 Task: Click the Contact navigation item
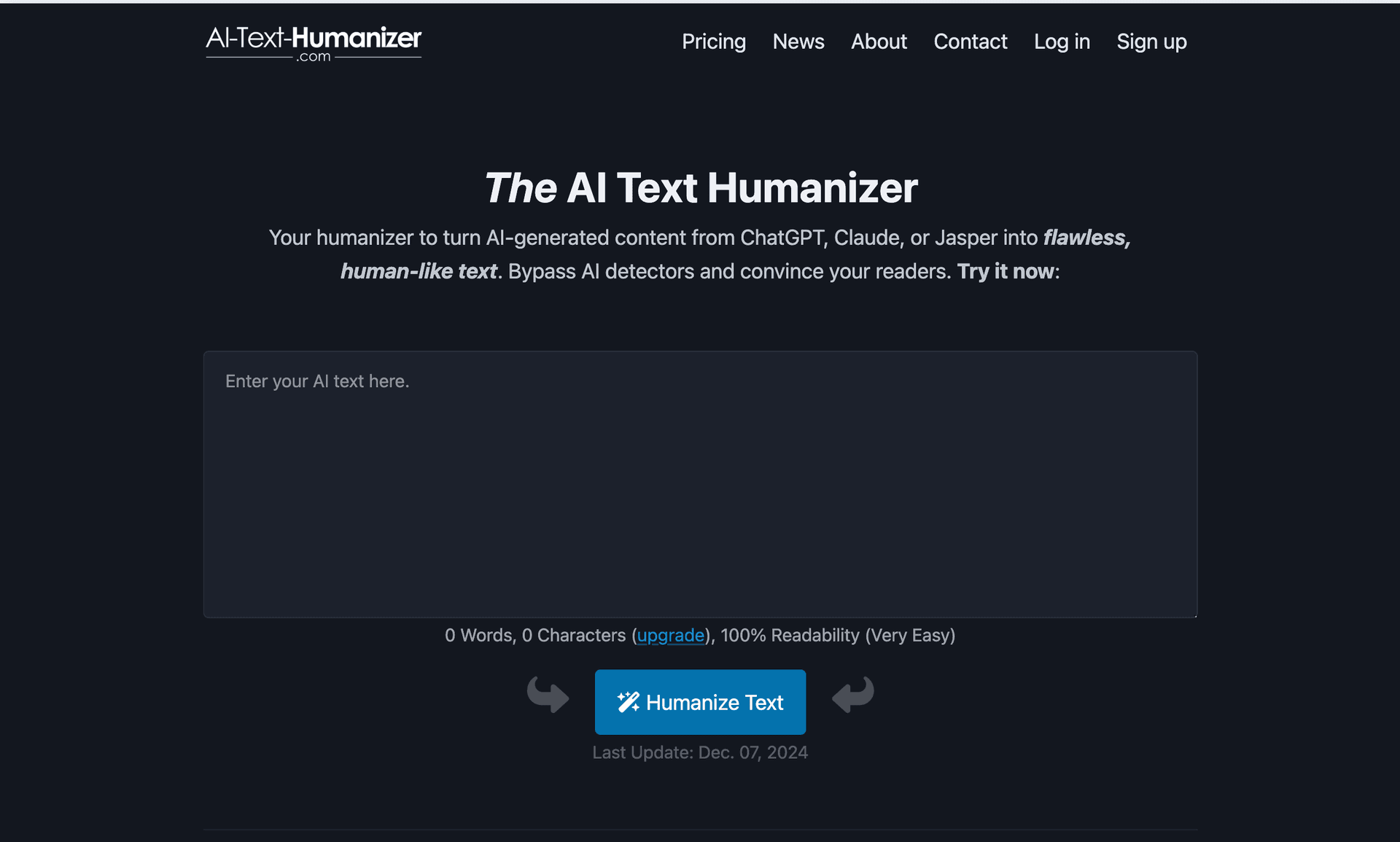pyautogui.click(x=970, y=41)
